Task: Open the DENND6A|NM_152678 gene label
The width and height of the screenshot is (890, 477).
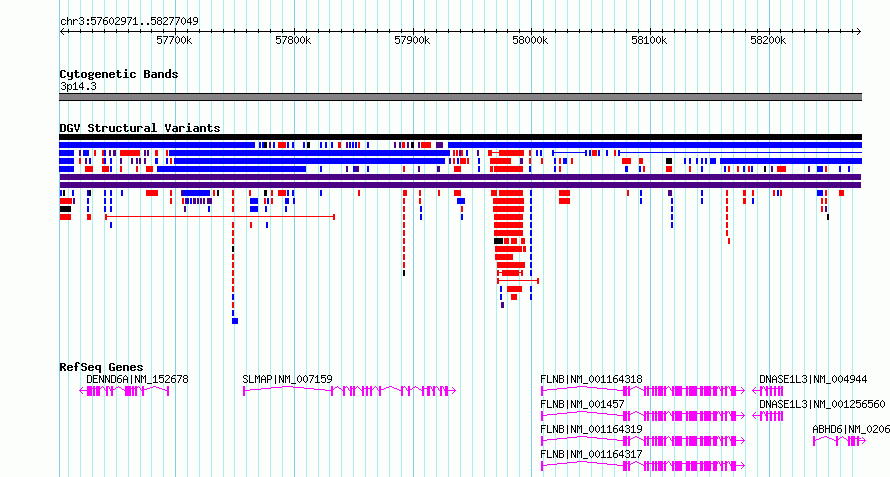Action: (x=137, y=379)
